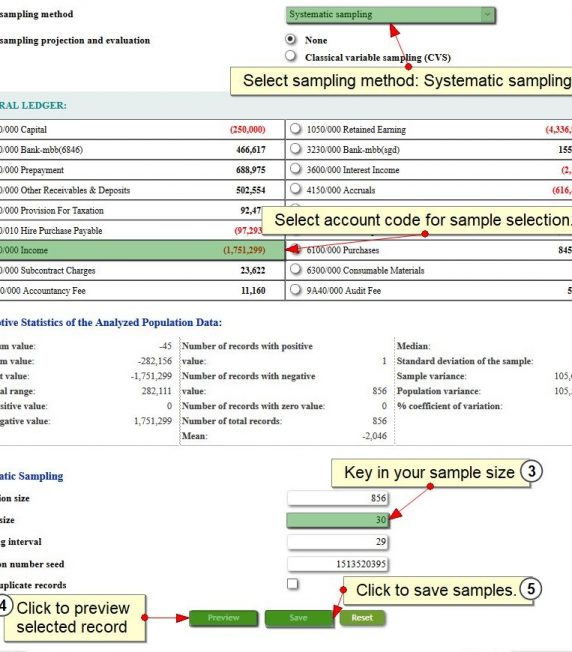Screen dimensions: 572x652
Task: Click the sampling interval field showing 29
Action: (x=338, y=542)
